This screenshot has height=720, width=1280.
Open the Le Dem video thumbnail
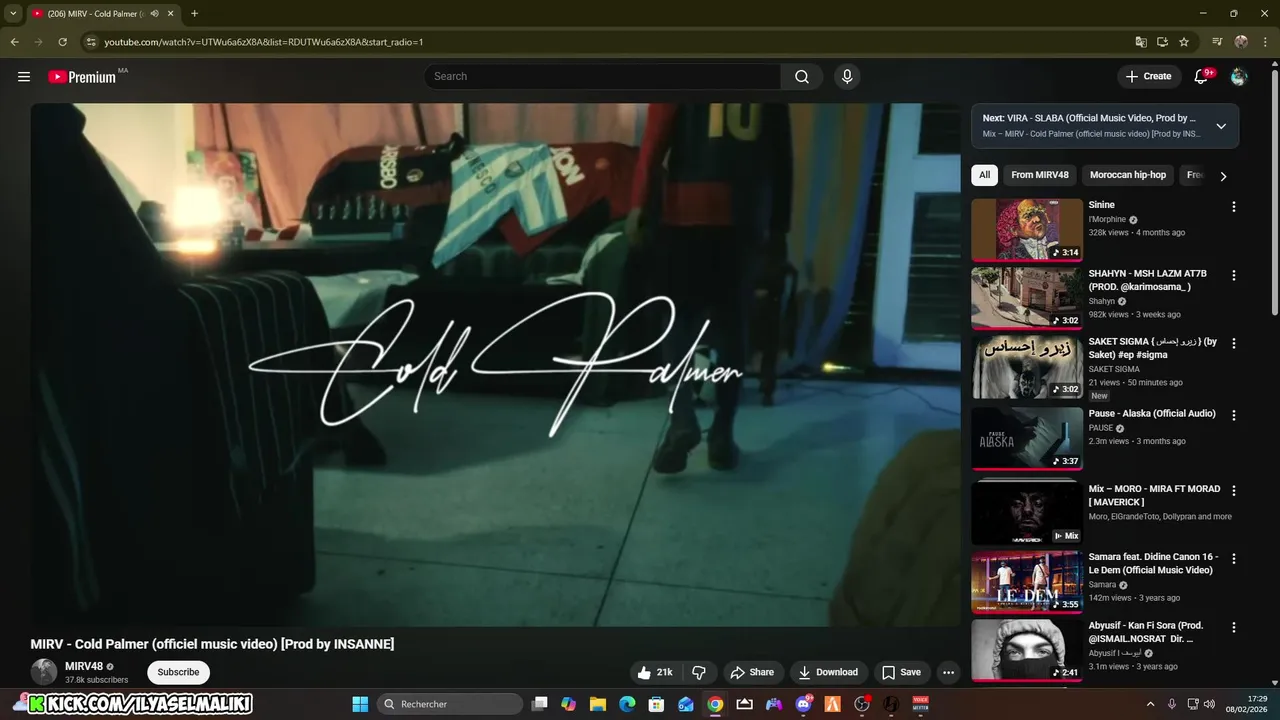(x=1027, y=582)
